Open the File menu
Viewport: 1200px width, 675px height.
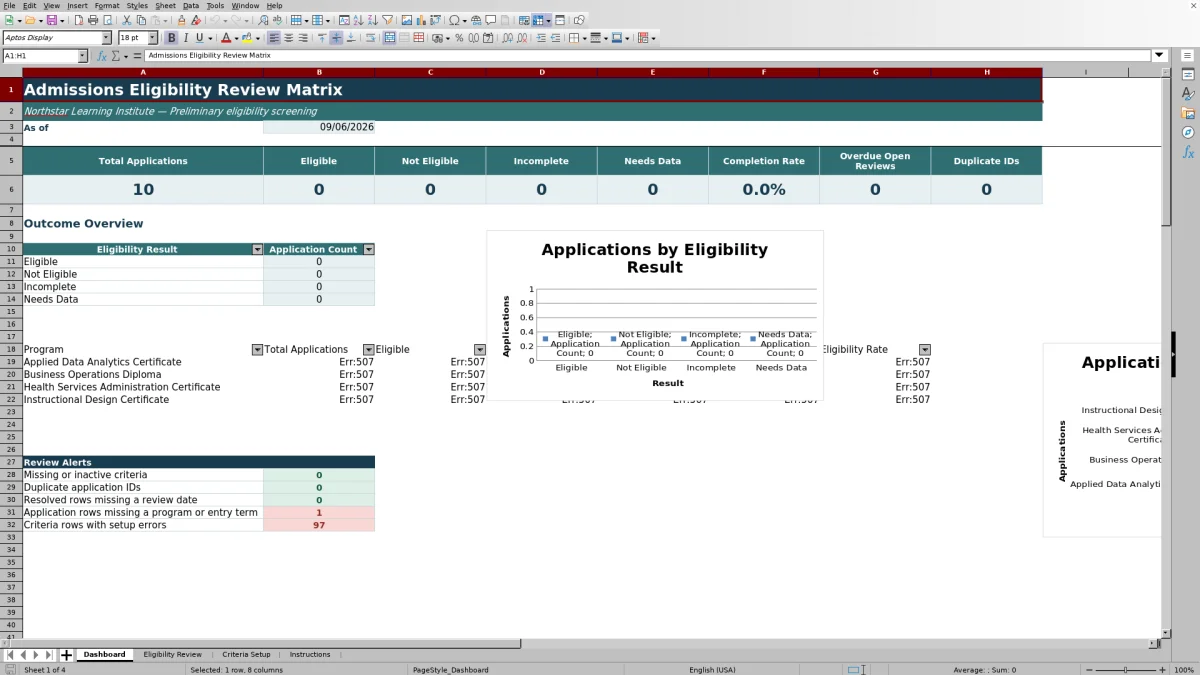pos(9,5)
